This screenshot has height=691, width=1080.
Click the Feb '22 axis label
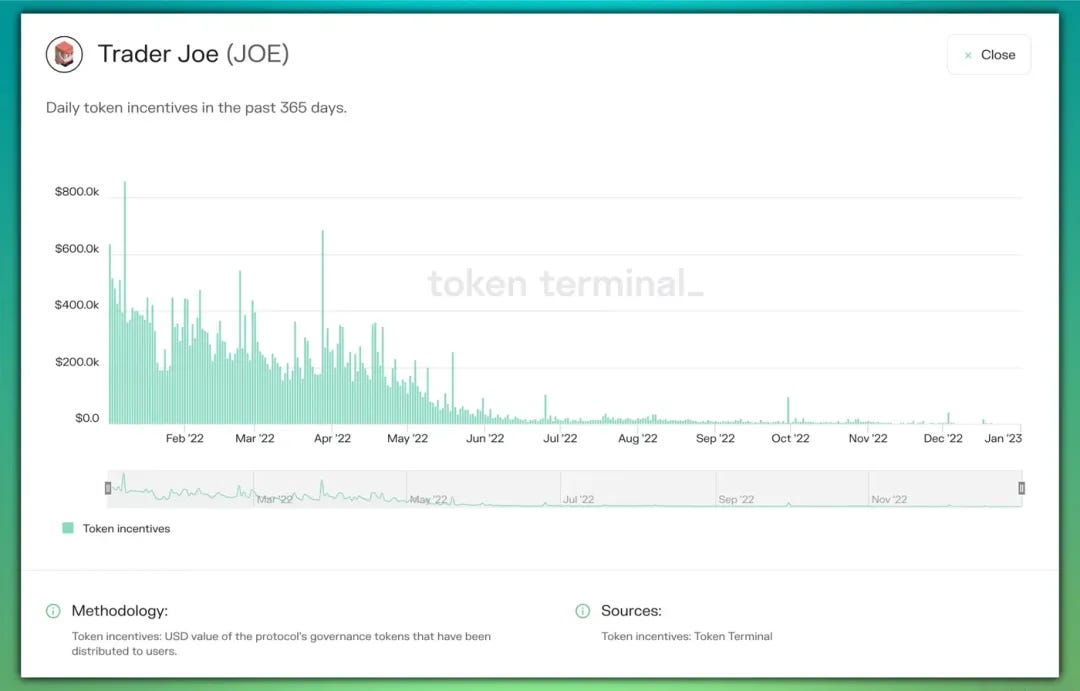pos(185,438)
